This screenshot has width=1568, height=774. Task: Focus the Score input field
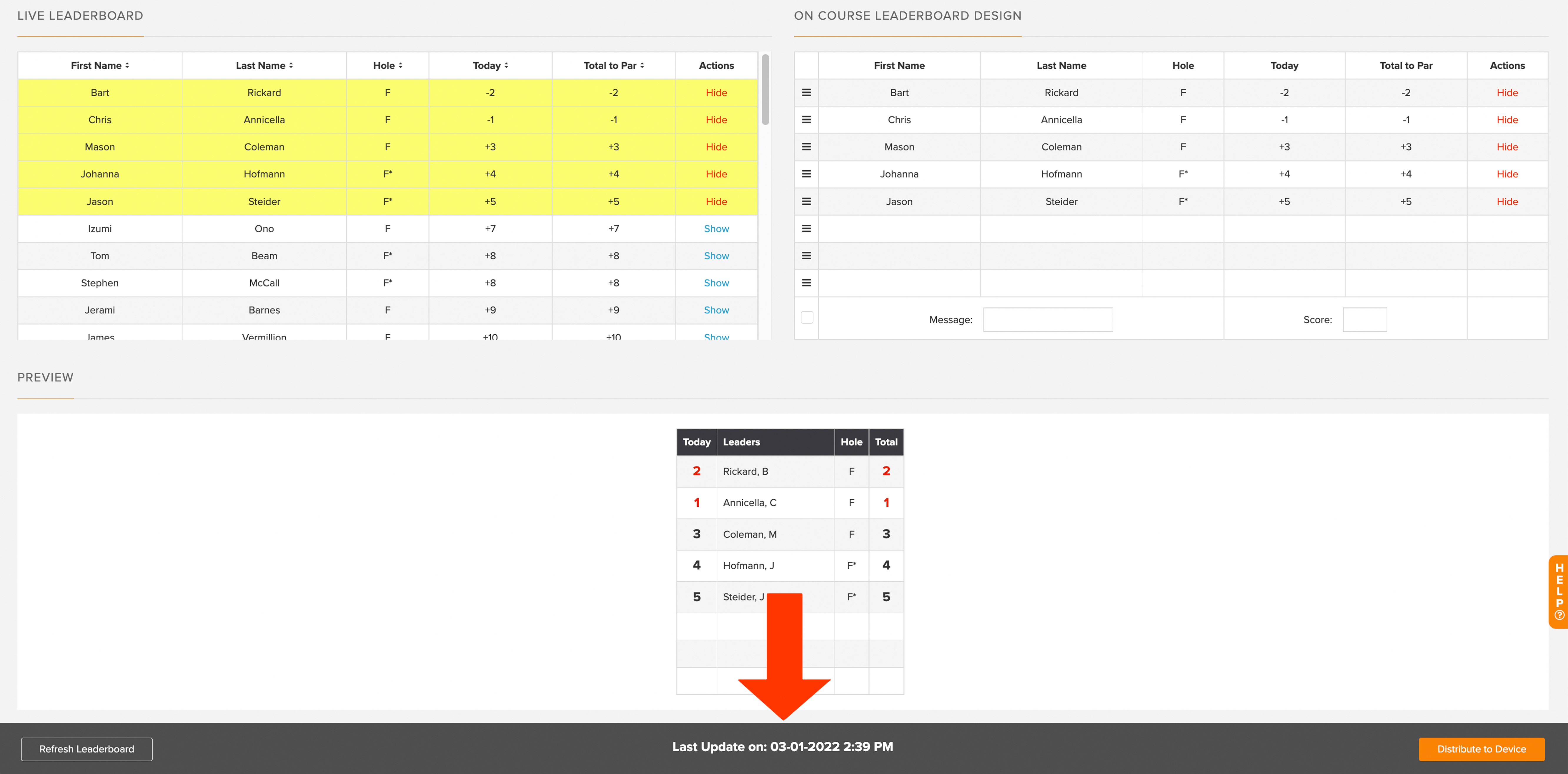[1365, 319]
